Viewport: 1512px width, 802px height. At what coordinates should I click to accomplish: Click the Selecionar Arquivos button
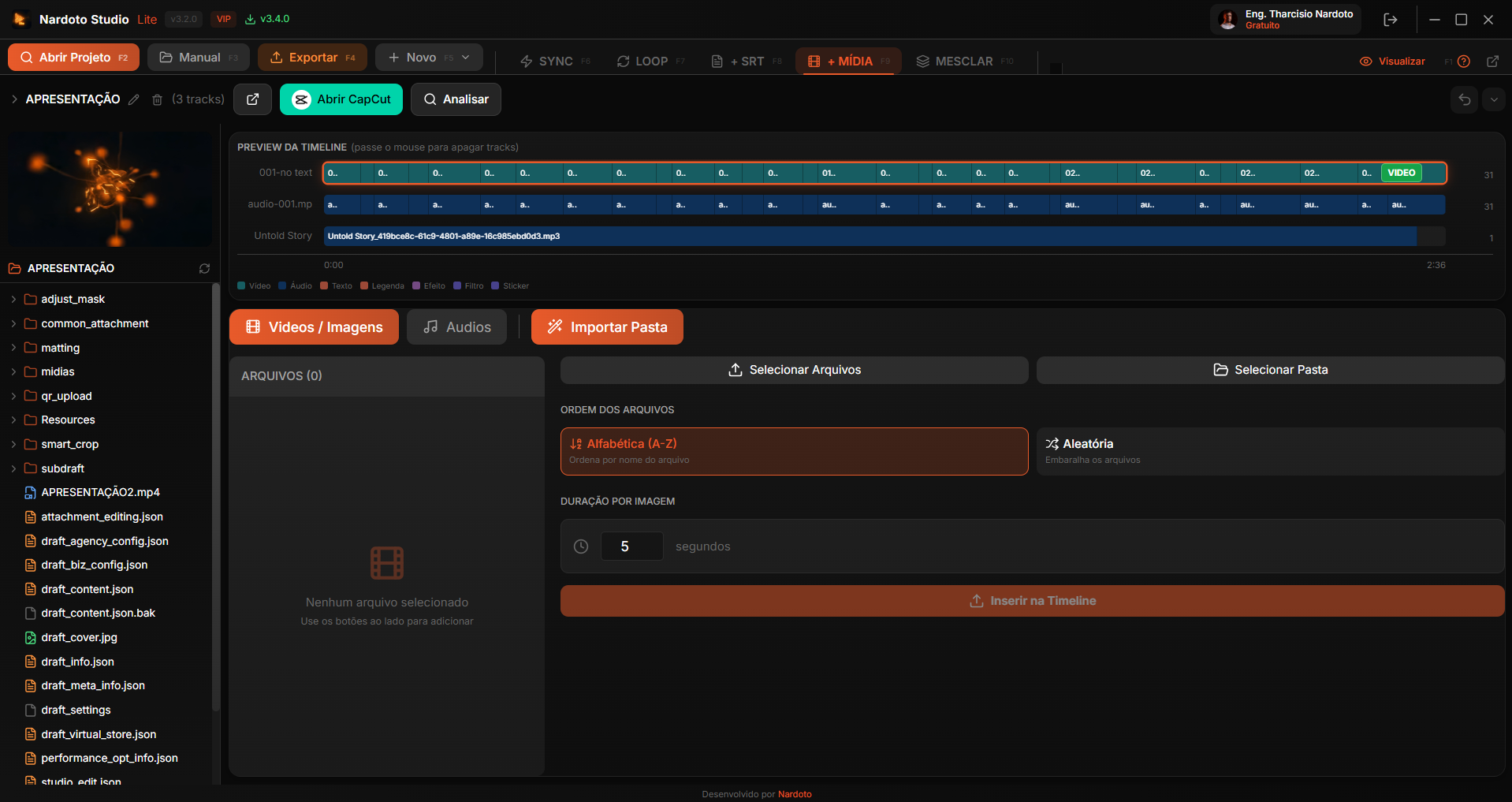794,370
